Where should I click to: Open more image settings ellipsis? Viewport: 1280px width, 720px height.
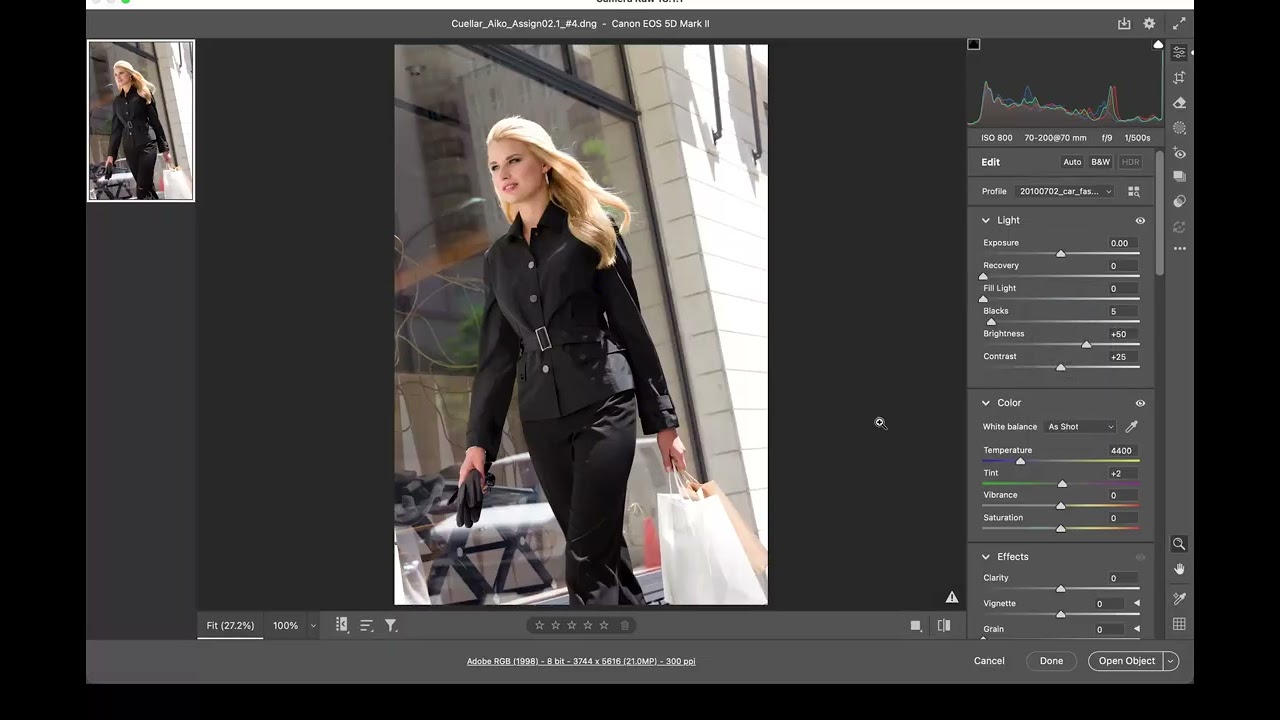(x=1179, y=248)
